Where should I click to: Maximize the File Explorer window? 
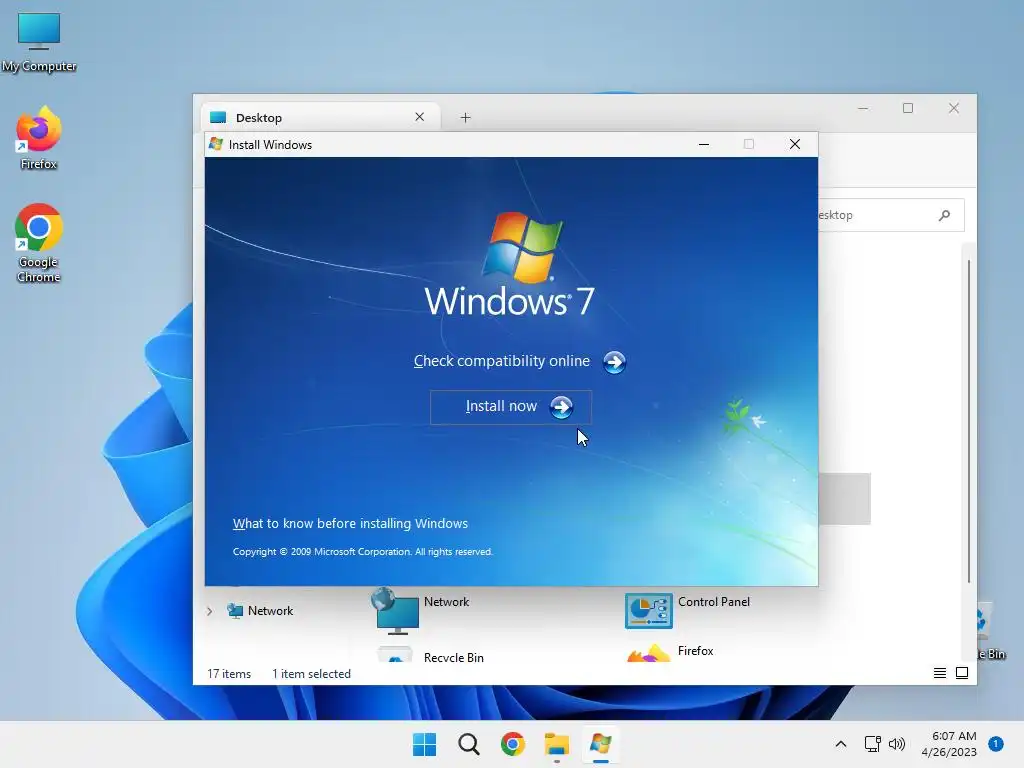[908, 108]
